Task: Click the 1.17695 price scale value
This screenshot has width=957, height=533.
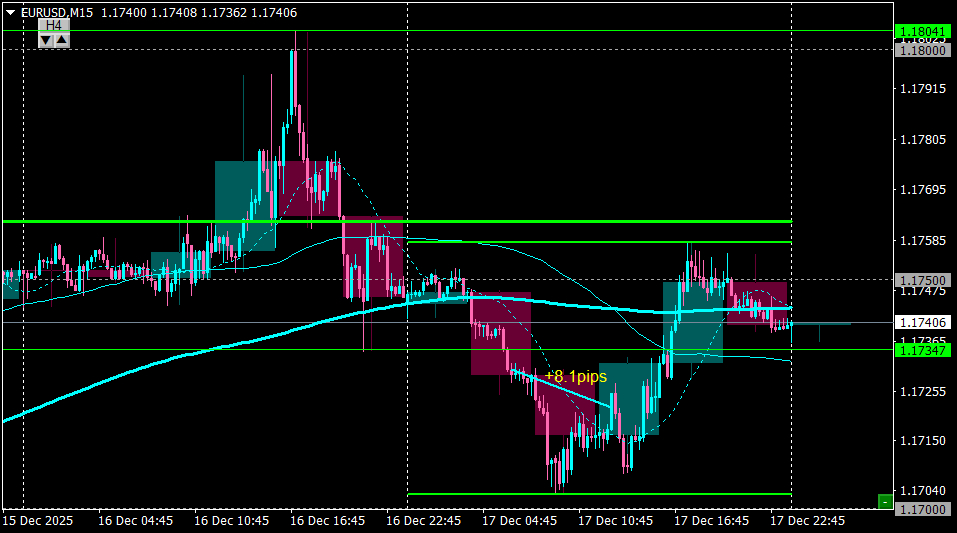Action: coord(923,190)
